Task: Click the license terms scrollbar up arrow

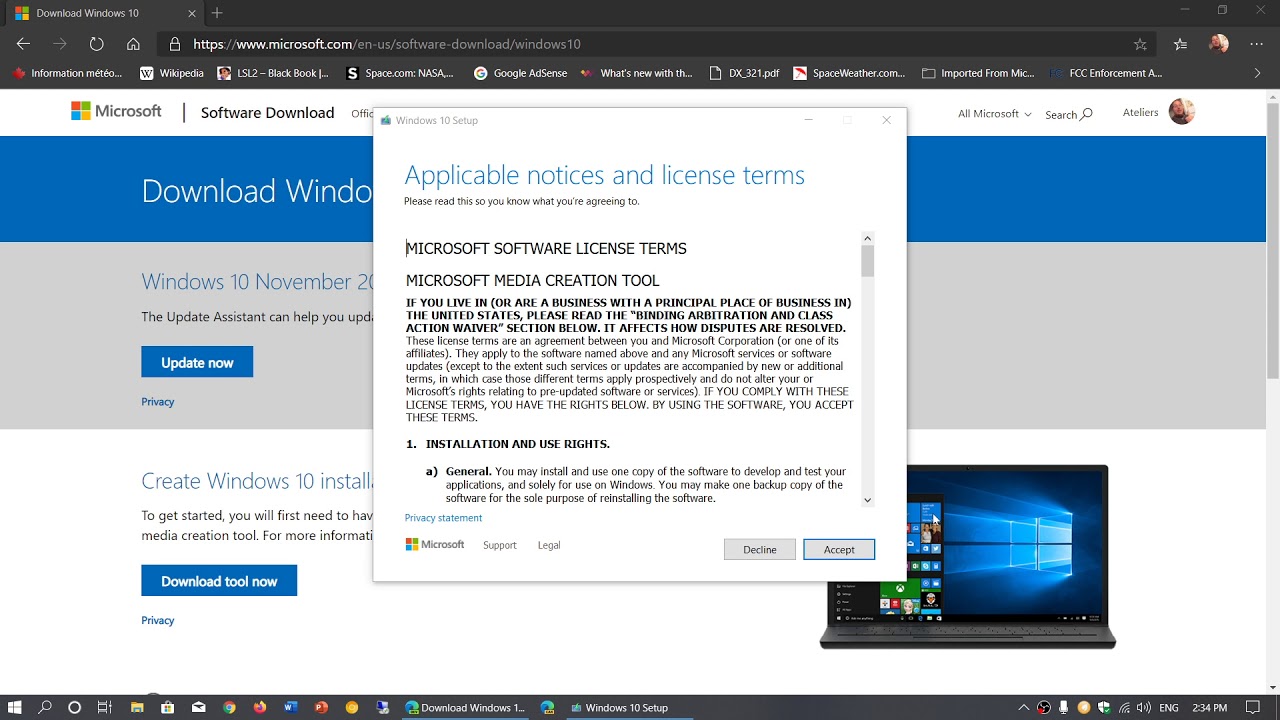Action: coord(867,239)
